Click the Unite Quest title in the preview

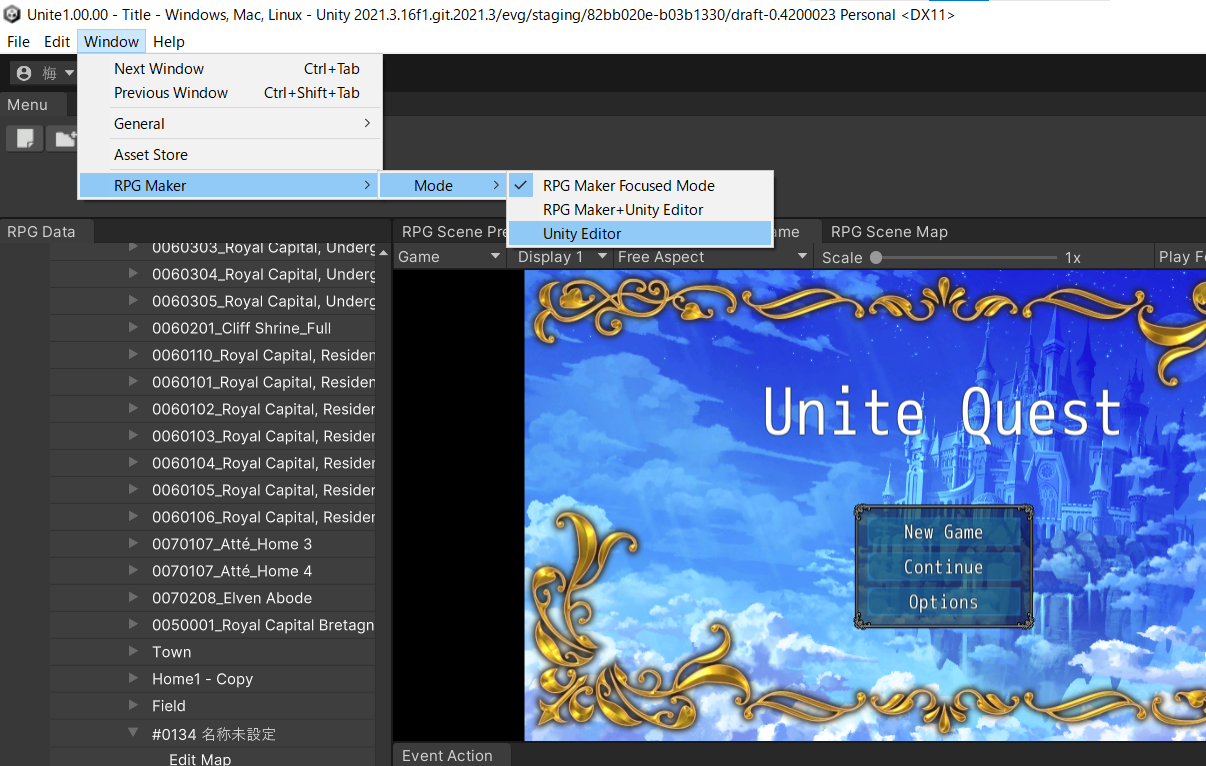pyautogui.click(x=941, y=412)
